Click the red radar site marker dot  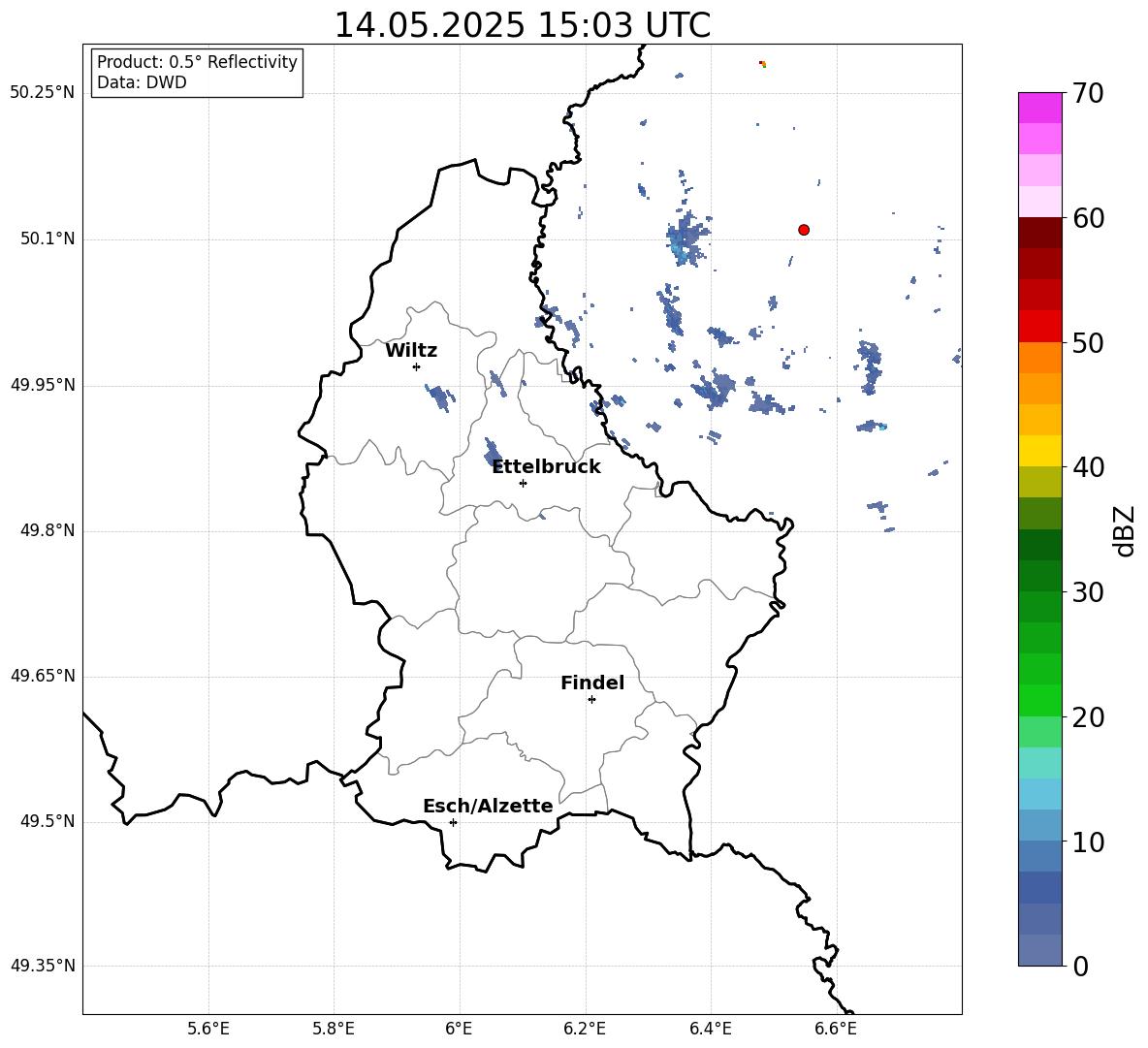point(803,230)
